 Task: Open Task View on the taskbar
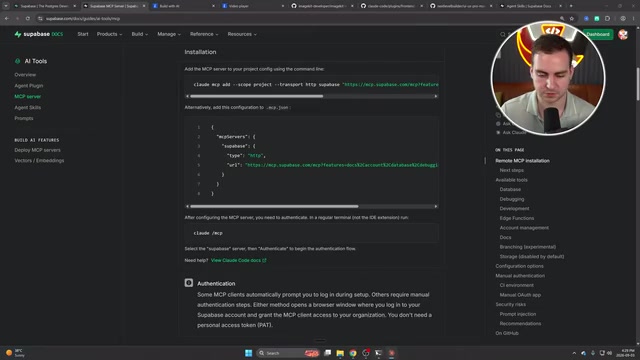pyautogui.click(x=327, y=353)
